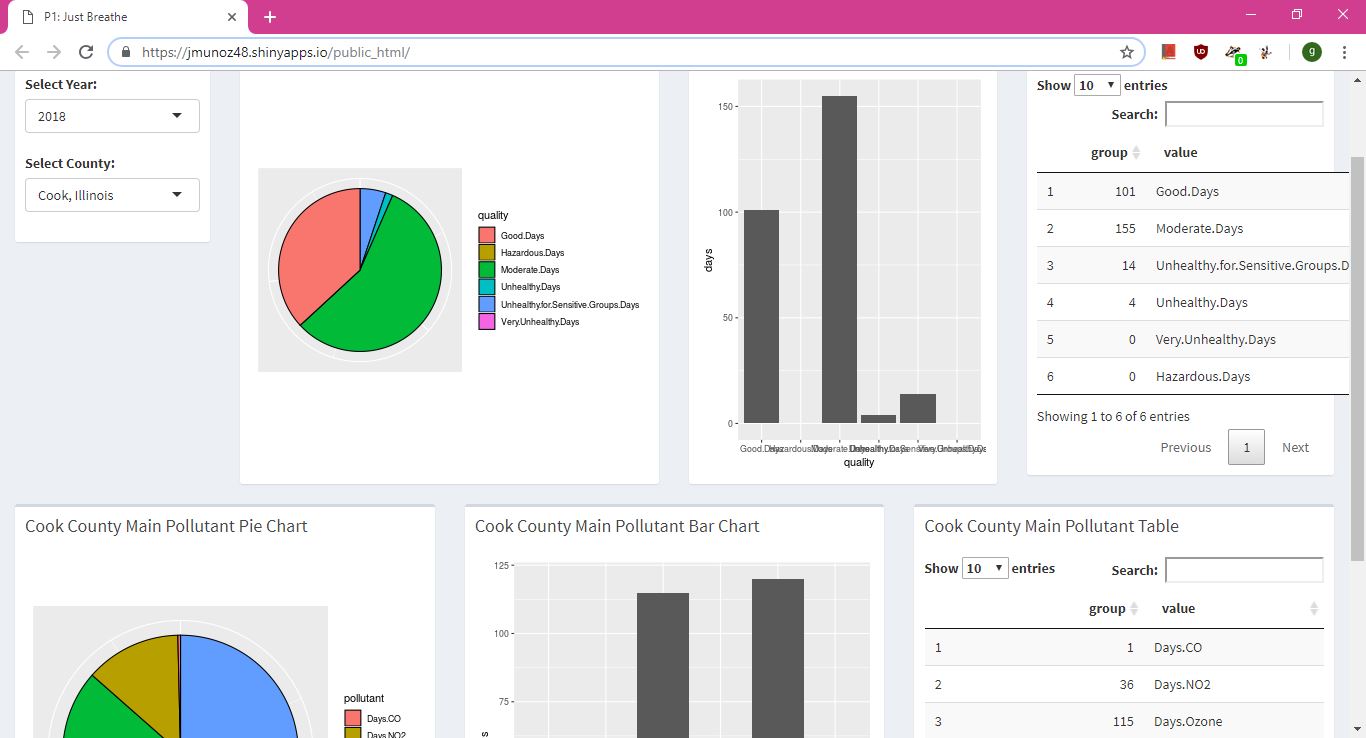Reload the current page
Image resolution: width=1366 pixels, height=738 pixels.
click(x=86, y=52)
